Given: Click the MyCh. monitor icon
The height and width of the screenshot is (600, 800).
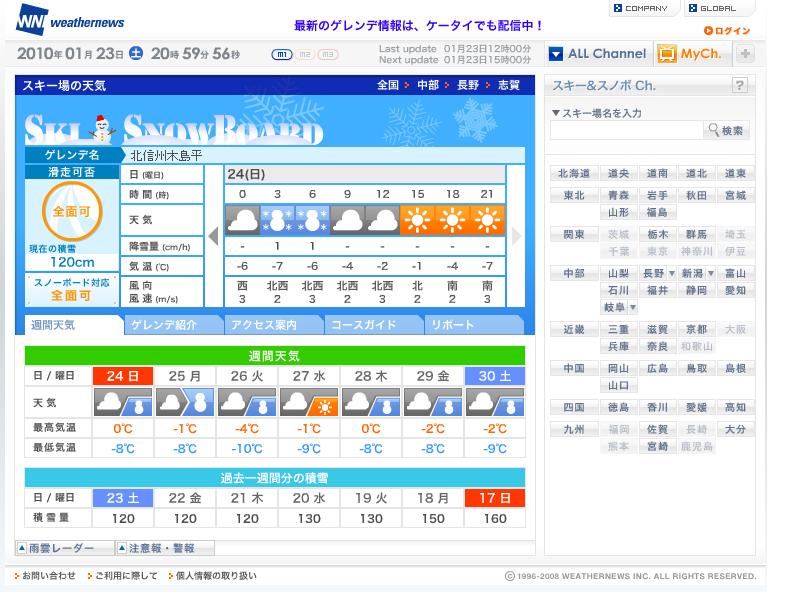Looking at the screenshot, I should pos(666,54).
